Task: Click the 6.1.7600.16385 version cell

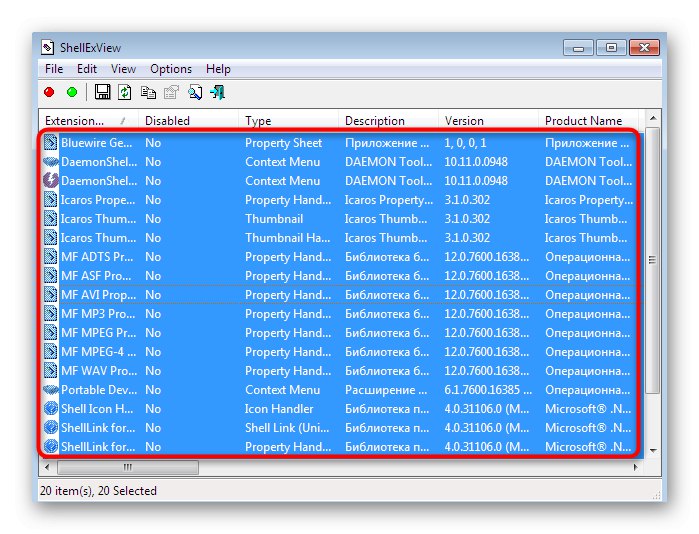Action: point(488,390)
